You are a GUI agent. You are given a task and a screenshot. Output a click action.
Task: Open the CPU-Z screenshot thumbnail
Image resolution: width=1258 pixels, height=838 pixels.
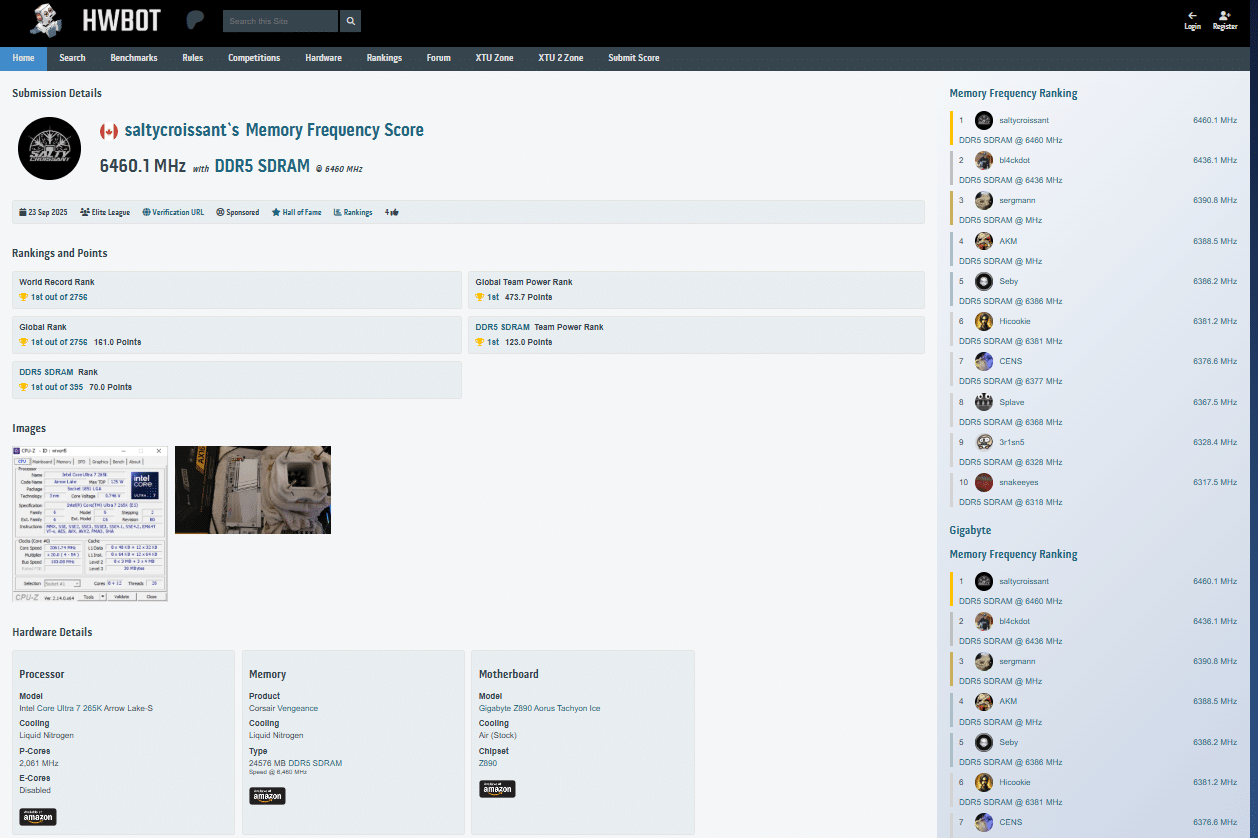(90, 523)
